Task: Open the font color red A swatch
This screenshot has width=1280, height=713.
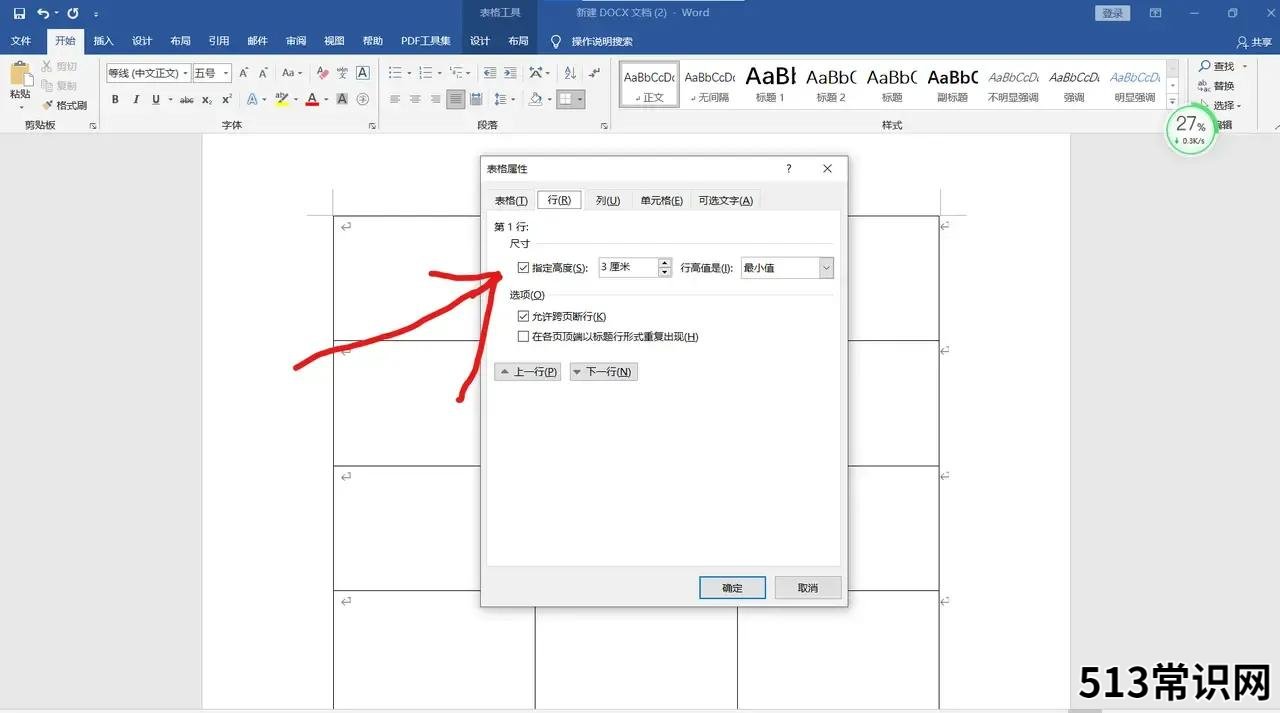Action: [312, 99]
